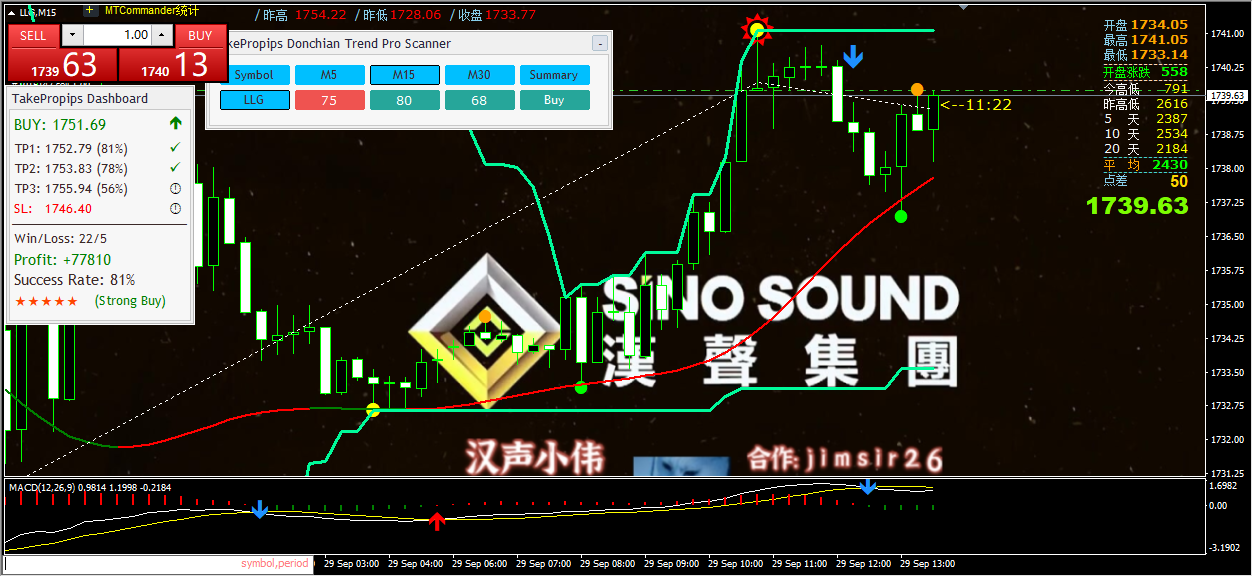Viewport: 1253px width, 577px height.
Task: Click the five-star Strong Buy rating
Action: pos(45,301)
